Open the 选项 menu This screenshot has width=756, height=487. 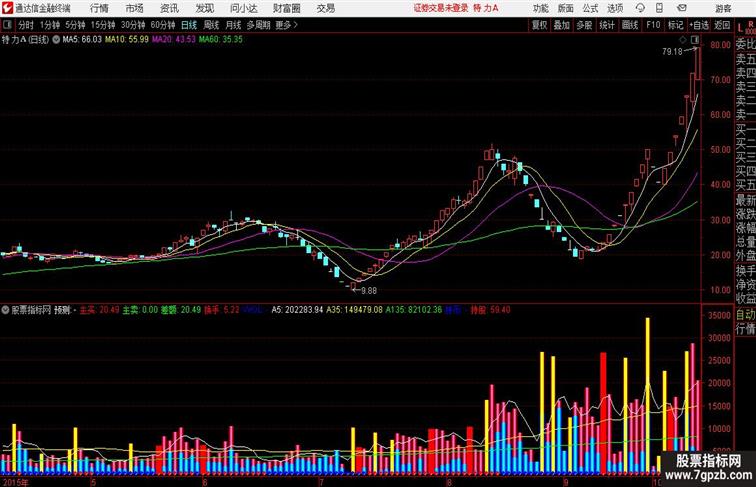pos(615,8)
